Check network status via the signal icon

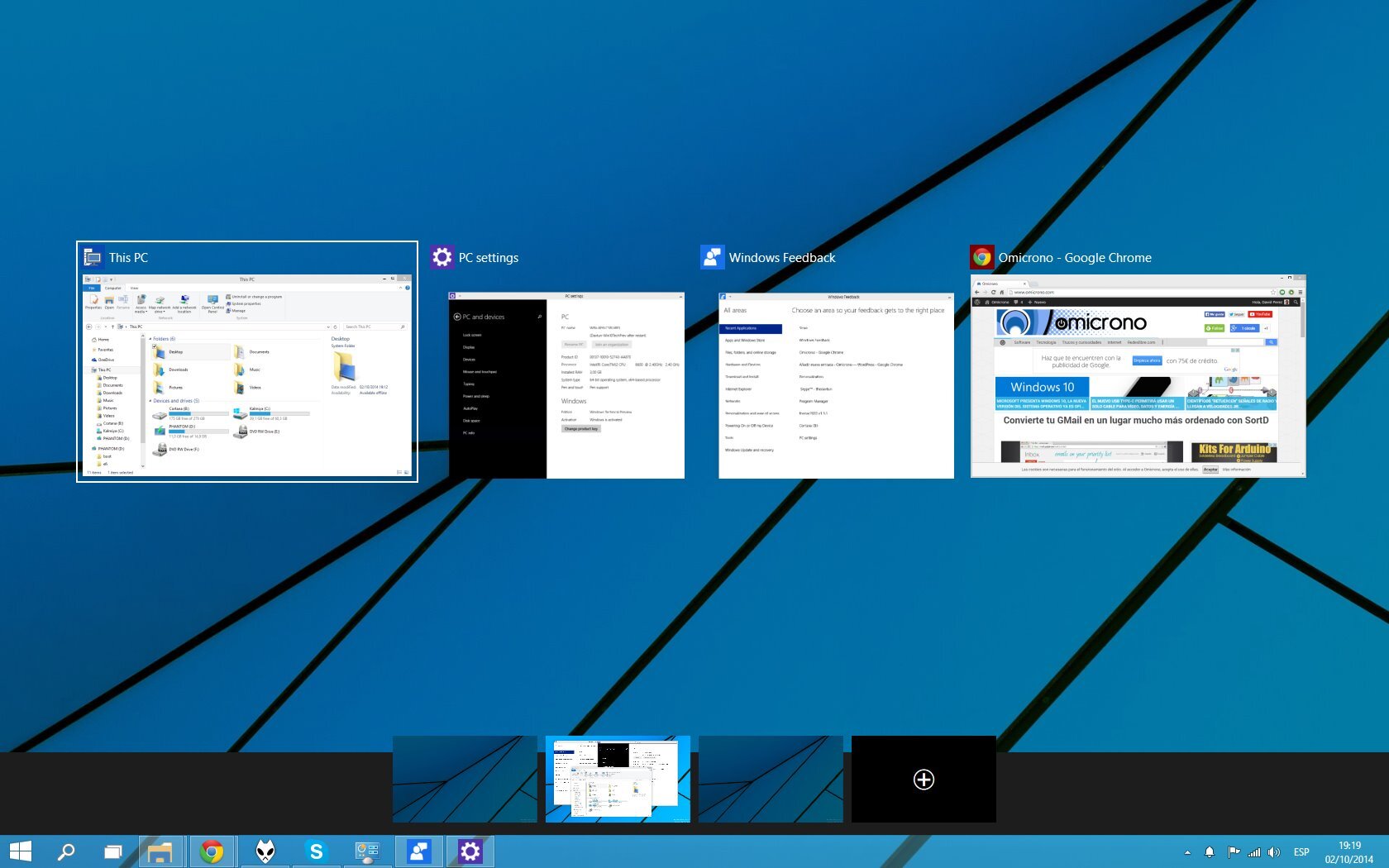click(x=1253, y=851)
